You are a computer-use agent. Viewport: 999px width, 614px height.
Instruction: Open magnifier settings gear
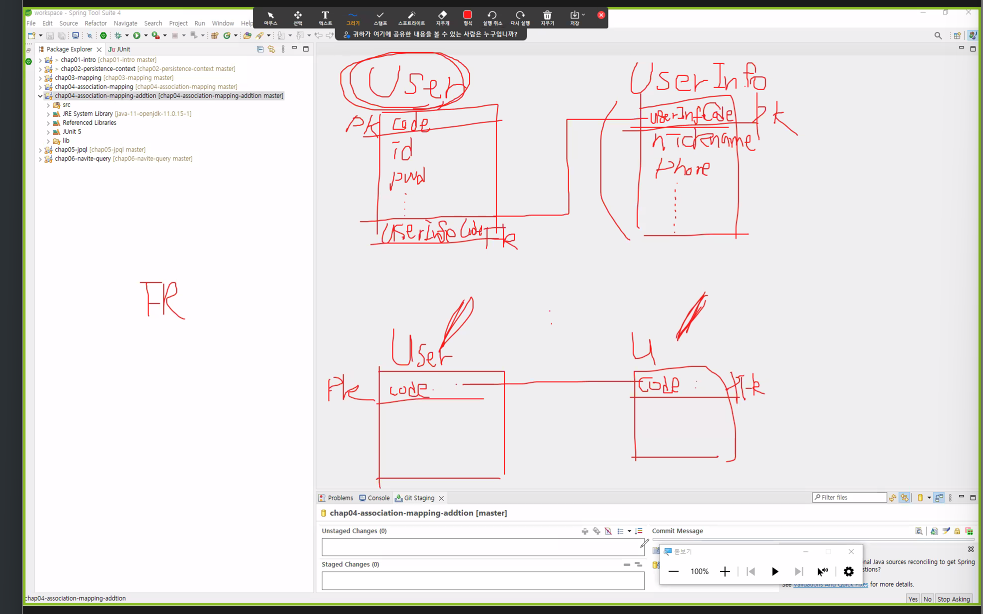coord(849,571)
